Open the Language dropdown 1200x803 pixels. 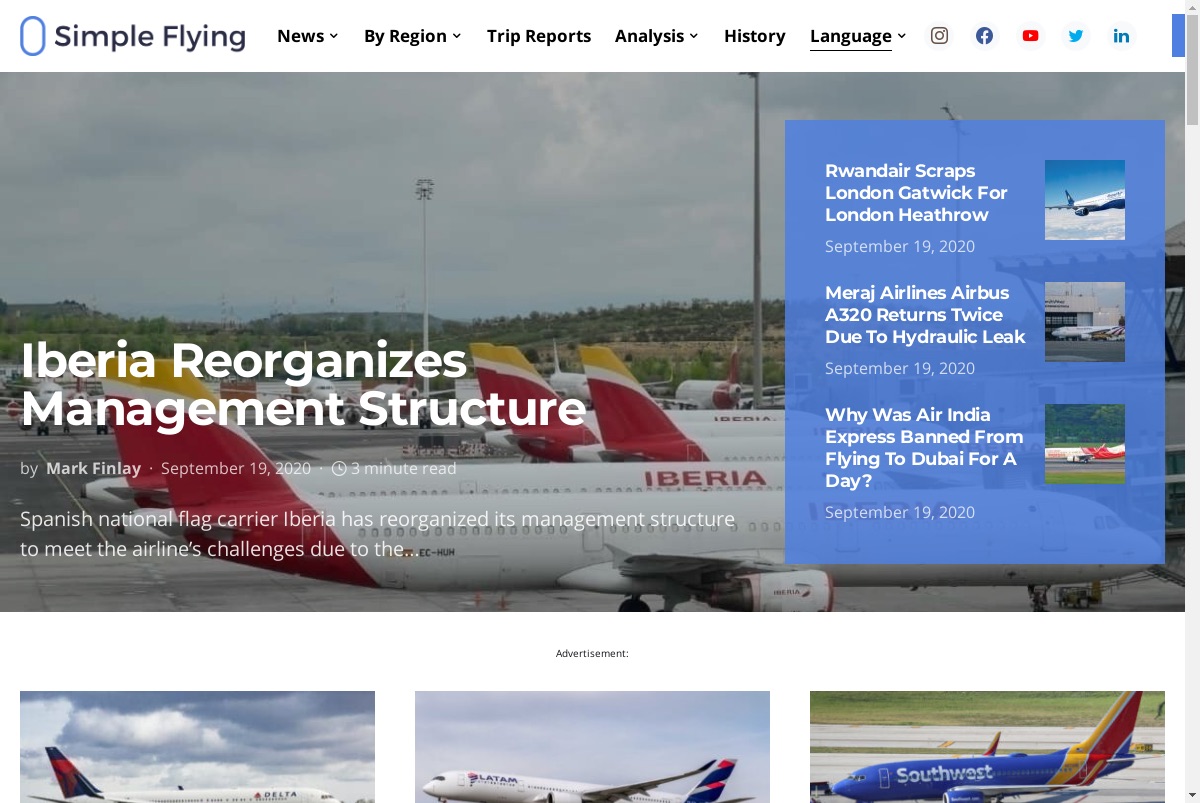coord(858,36)
